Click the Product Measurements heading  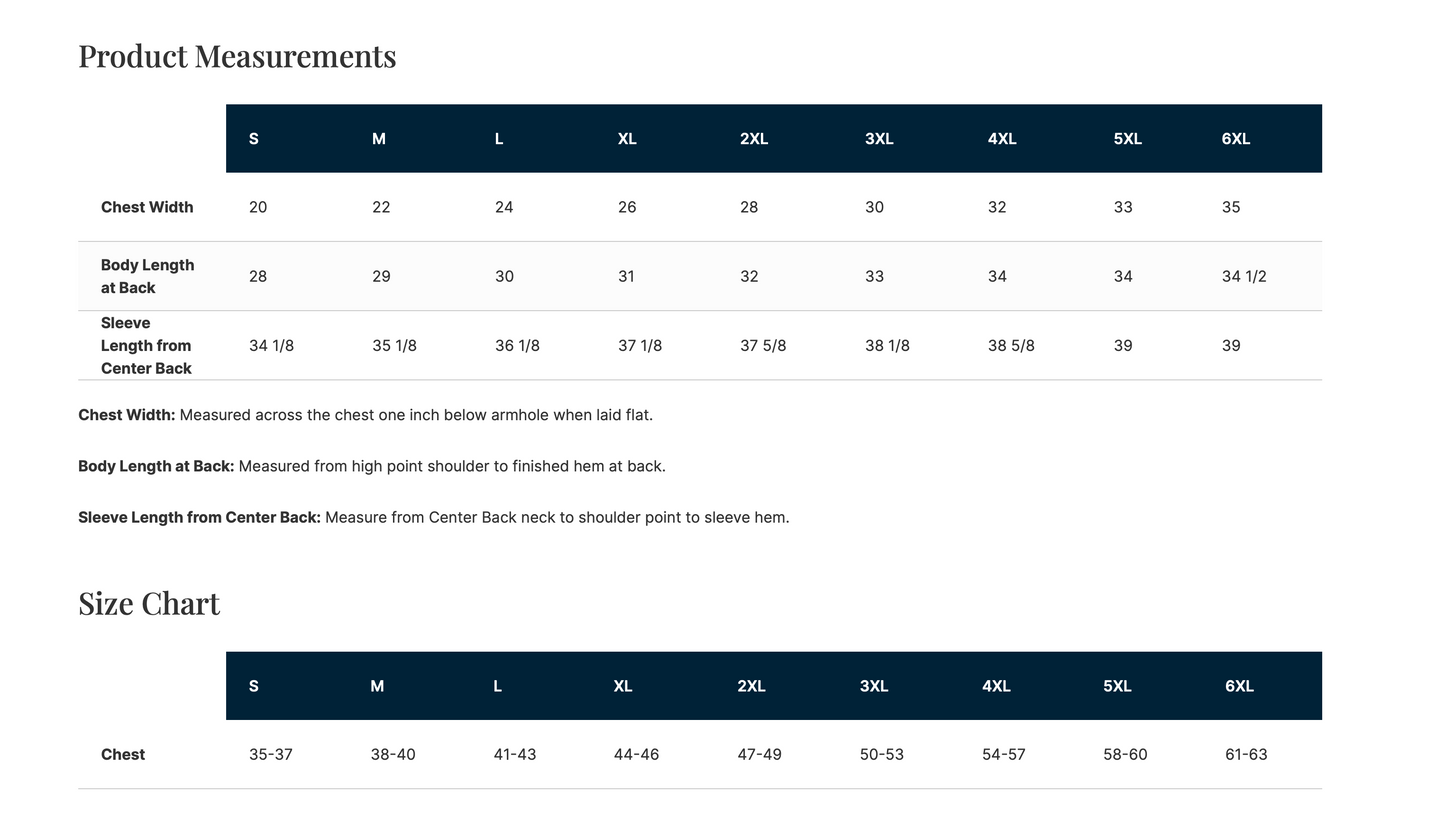(237, 56)
